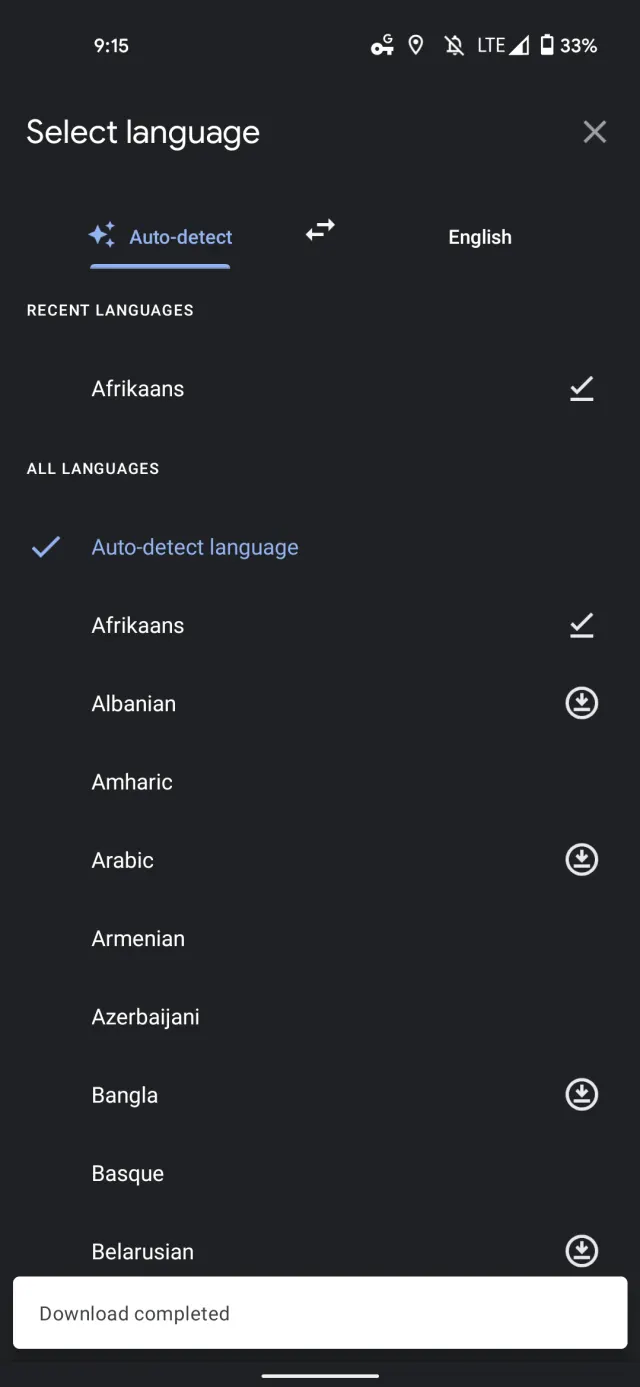Viewport: 640px width, 1387px height.
Task: Choose Armenian as the language
Action: click(x=138, y=938)
